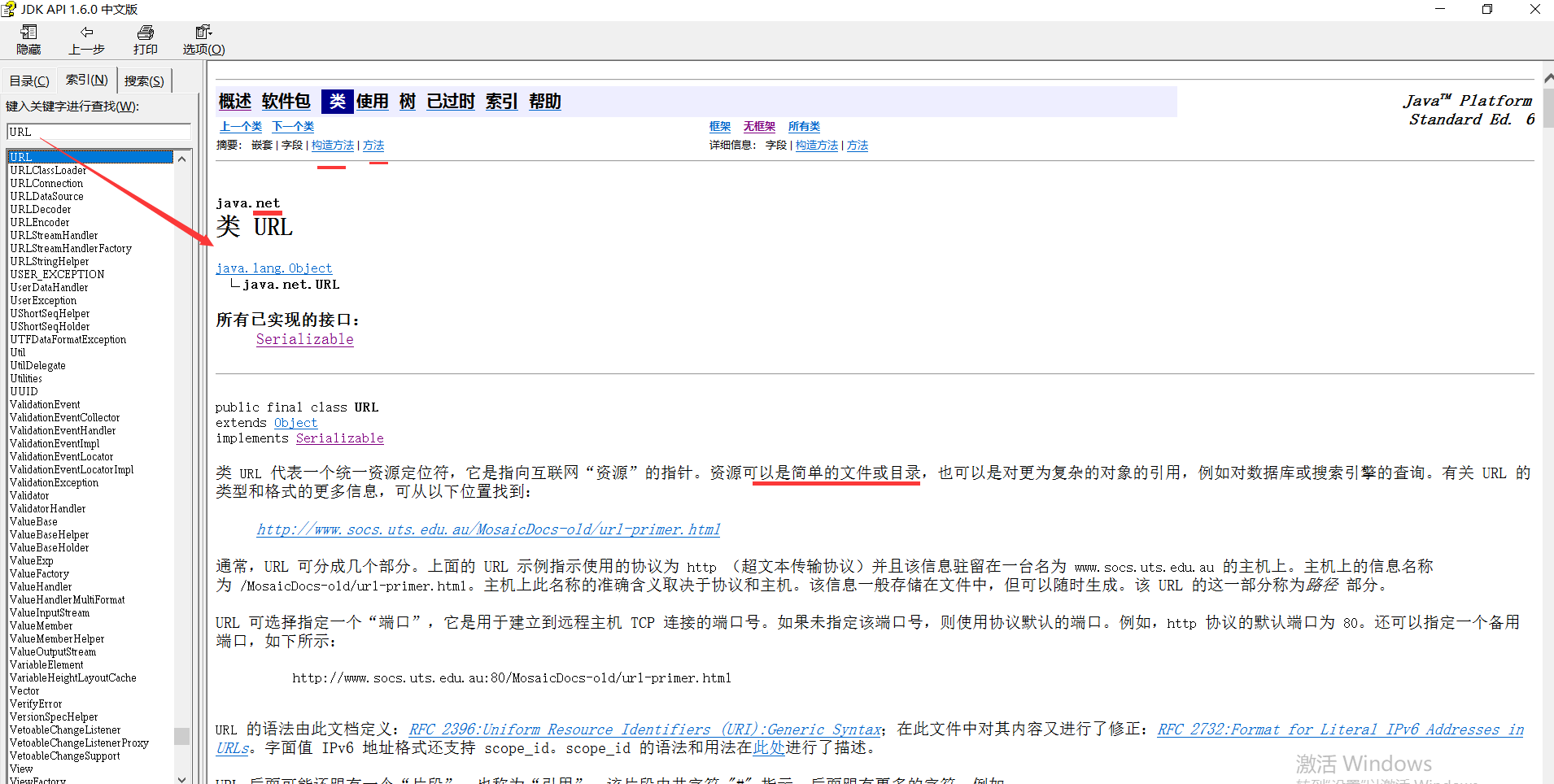Switch to the 搜索(S) tab
This screenshot has width=1554, height=784.
click(144, 80)
